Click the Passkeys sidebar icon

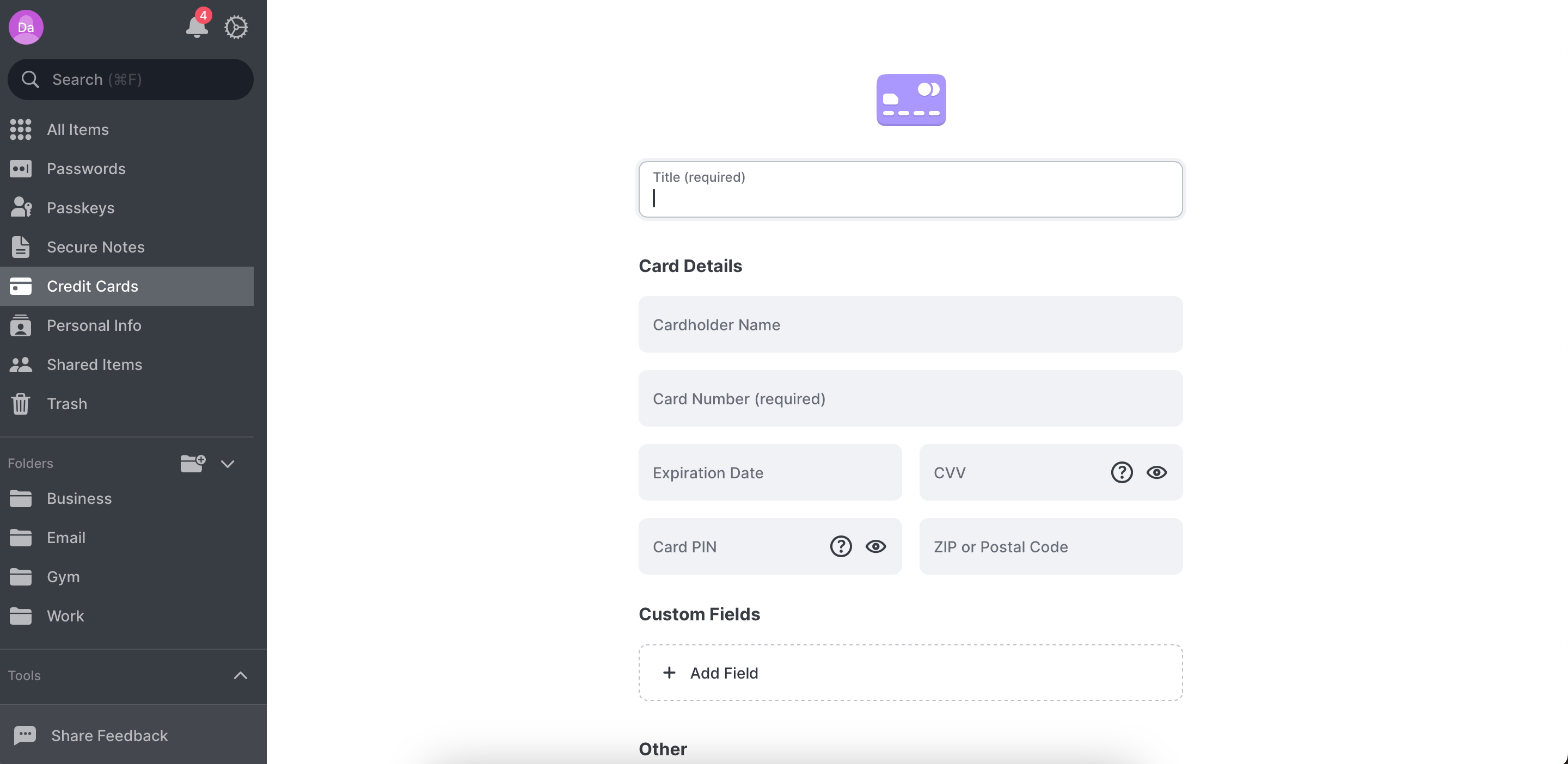(21, 208)
